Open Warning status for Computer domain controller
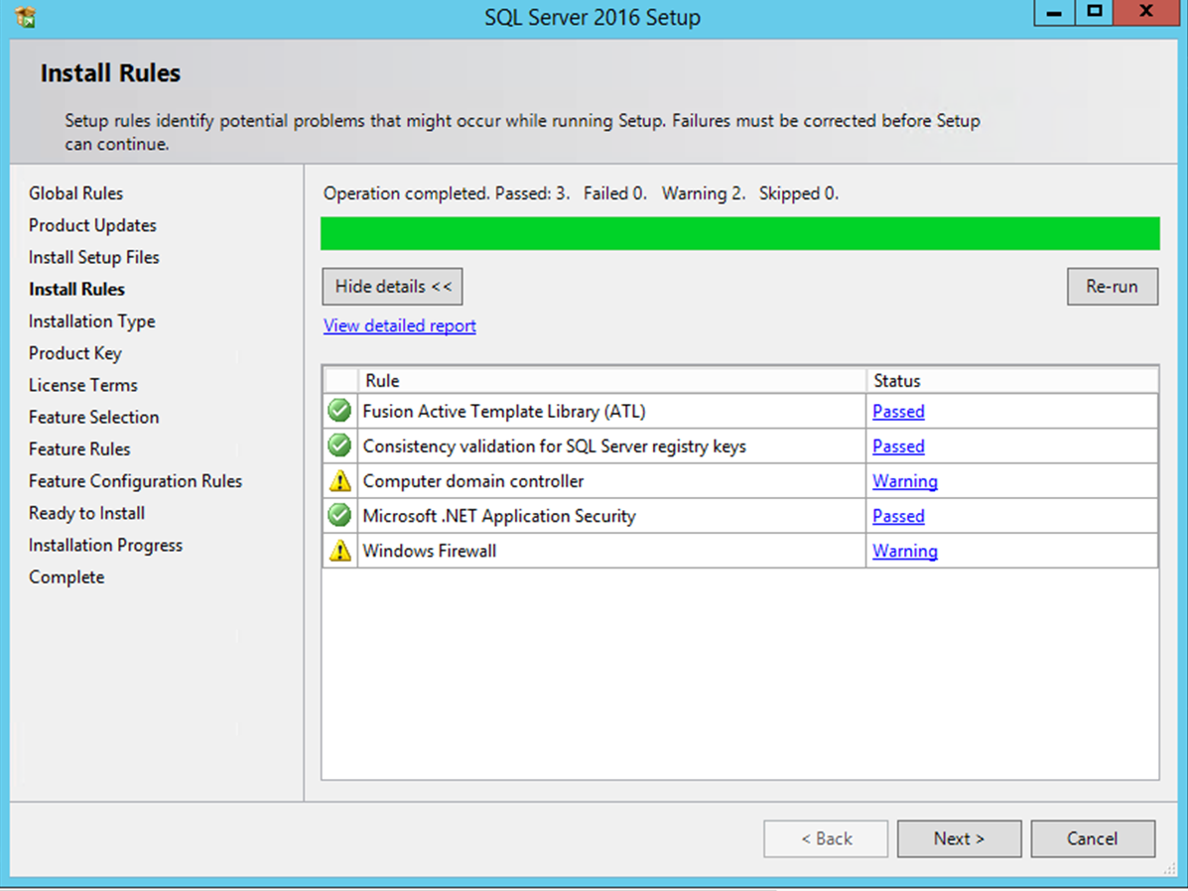The image size is (1188, 891). click(x=905, y=481)
